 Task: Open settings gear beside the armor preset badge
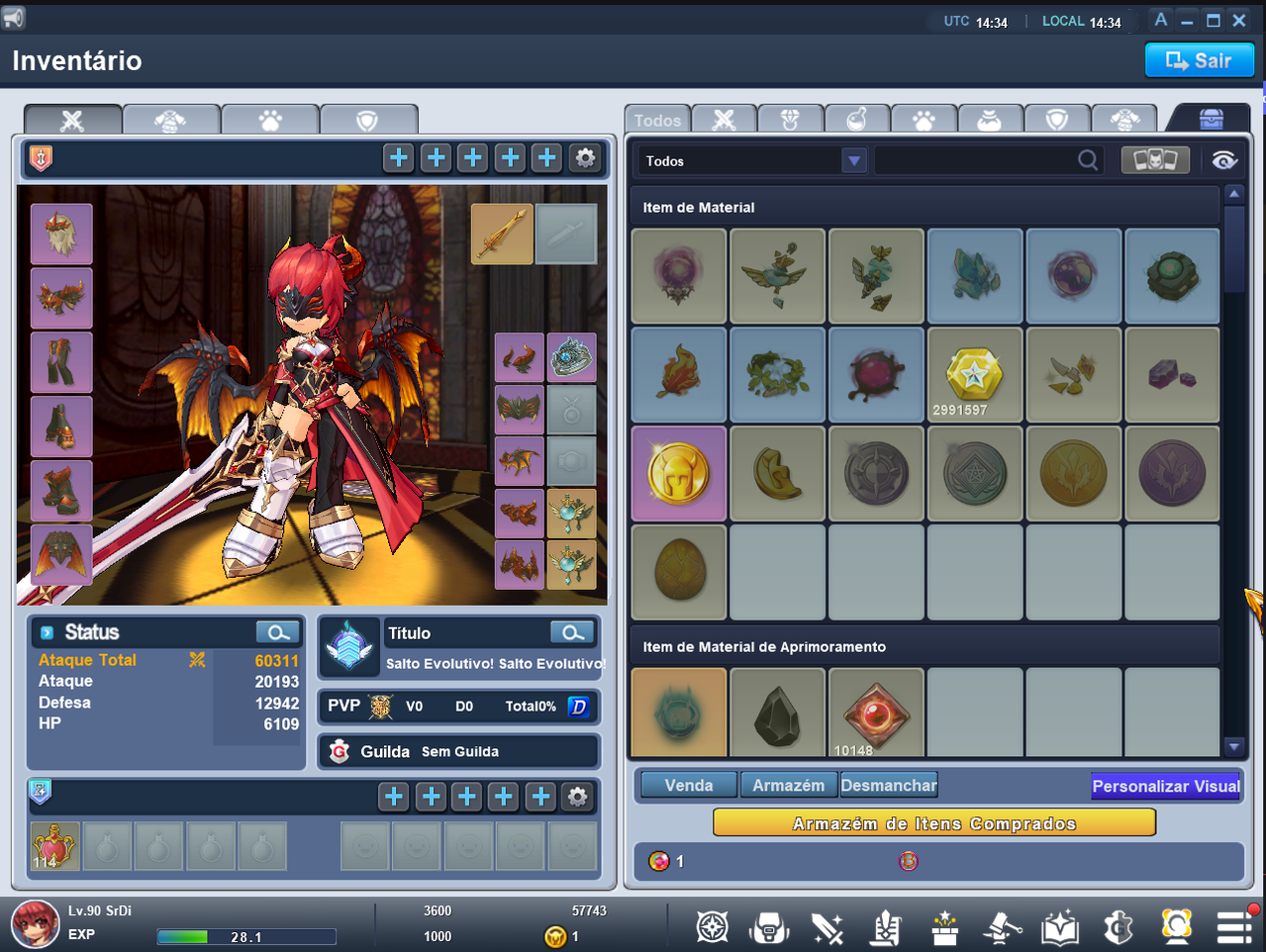coord(586,158)
